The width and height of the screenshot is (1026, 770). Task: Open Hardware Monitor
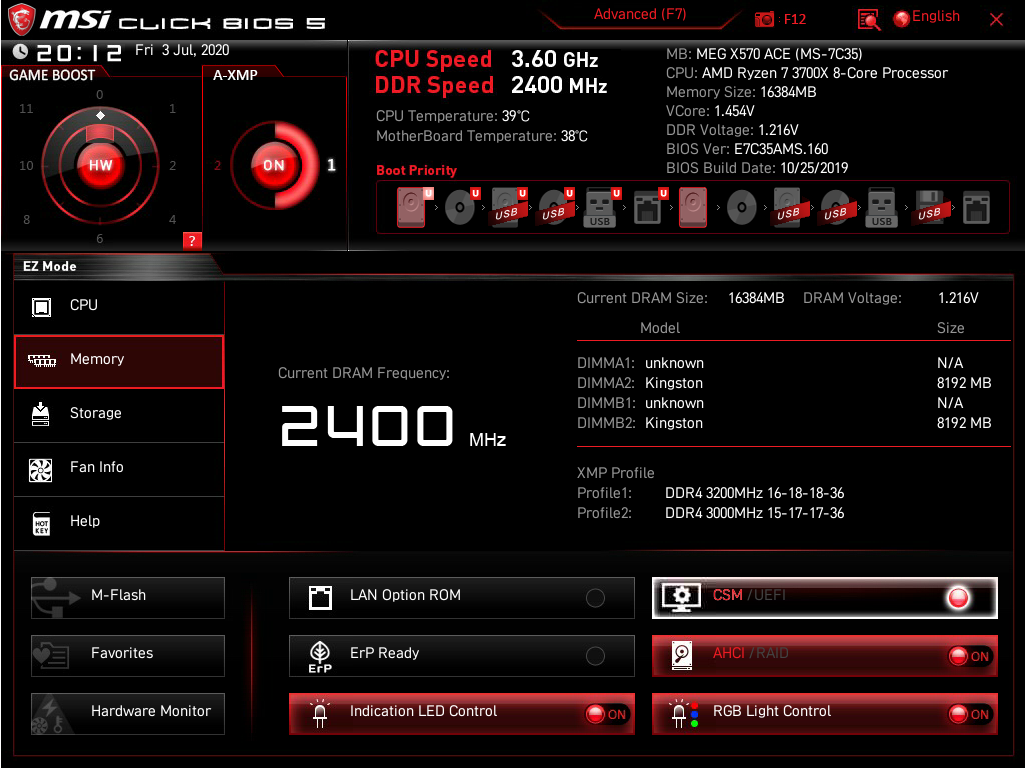(128, 714)
